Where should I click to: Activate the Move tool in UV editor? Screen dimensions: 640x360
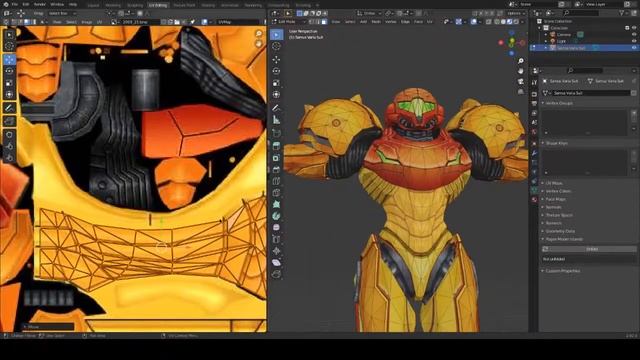click(x=9, y=59)
